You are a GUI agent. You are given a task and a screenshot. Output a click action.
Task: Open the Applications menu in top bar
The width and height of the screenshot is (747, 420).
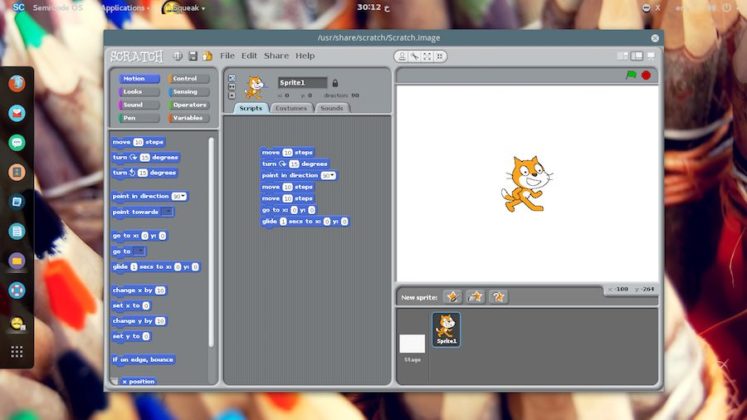coord(125,8)
